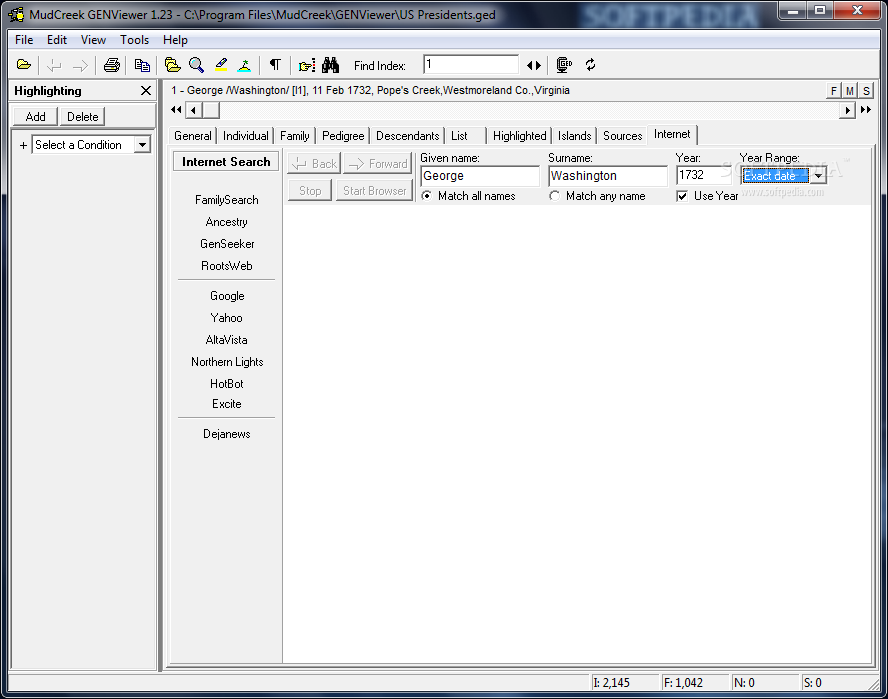Search on Google
Image resolution: width=888 pixels, height=699 pixels.
[227, 296]
